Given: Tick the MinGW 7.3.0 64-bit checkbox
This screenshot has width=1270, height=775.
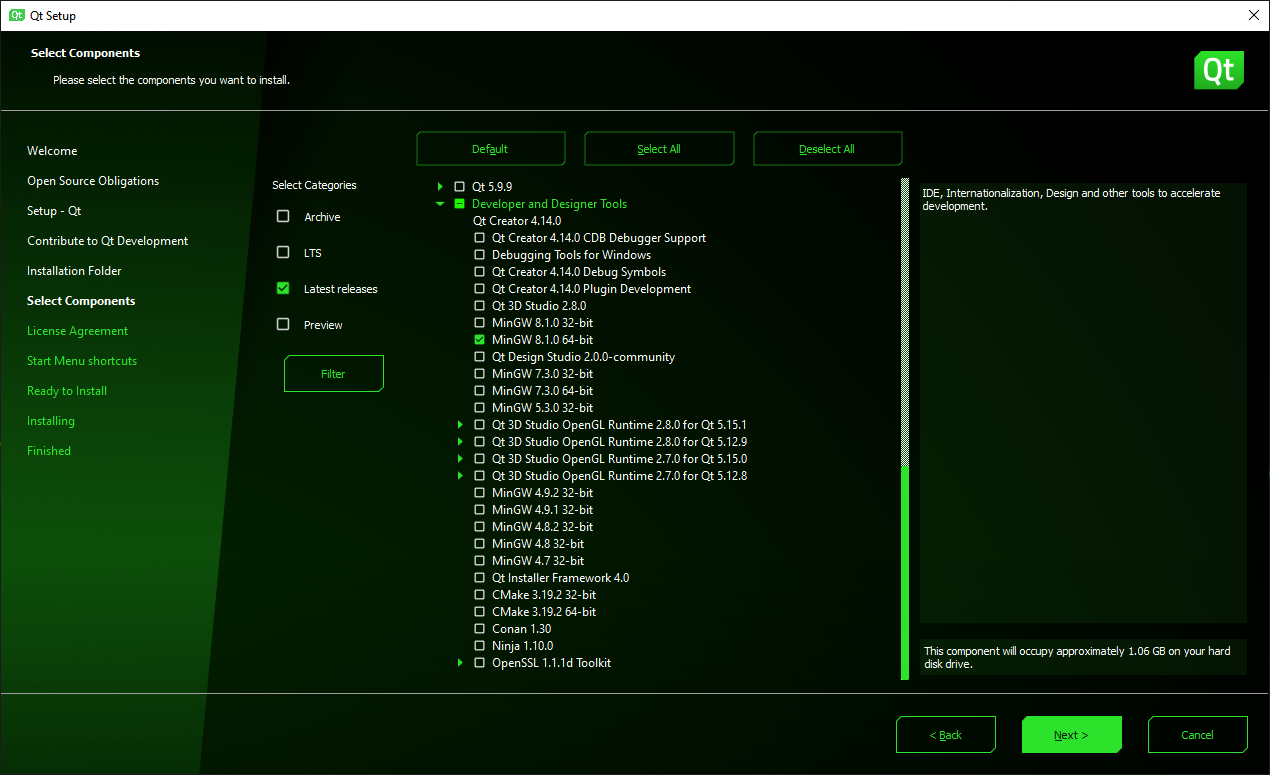Looking at the screenshot, I should coord(480,391).
